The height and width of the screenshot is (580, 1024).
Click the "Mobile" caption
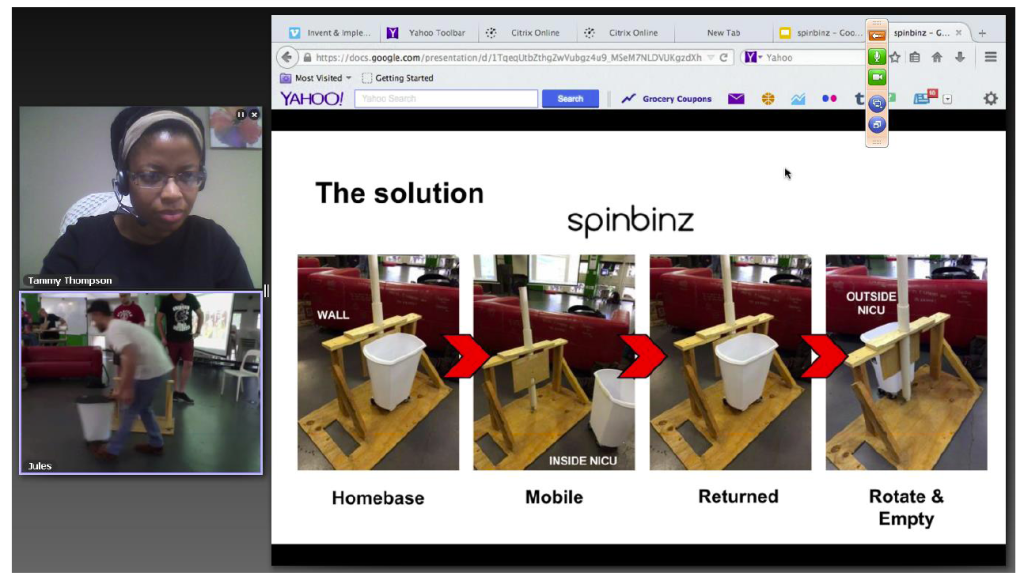tap(554, 497)
